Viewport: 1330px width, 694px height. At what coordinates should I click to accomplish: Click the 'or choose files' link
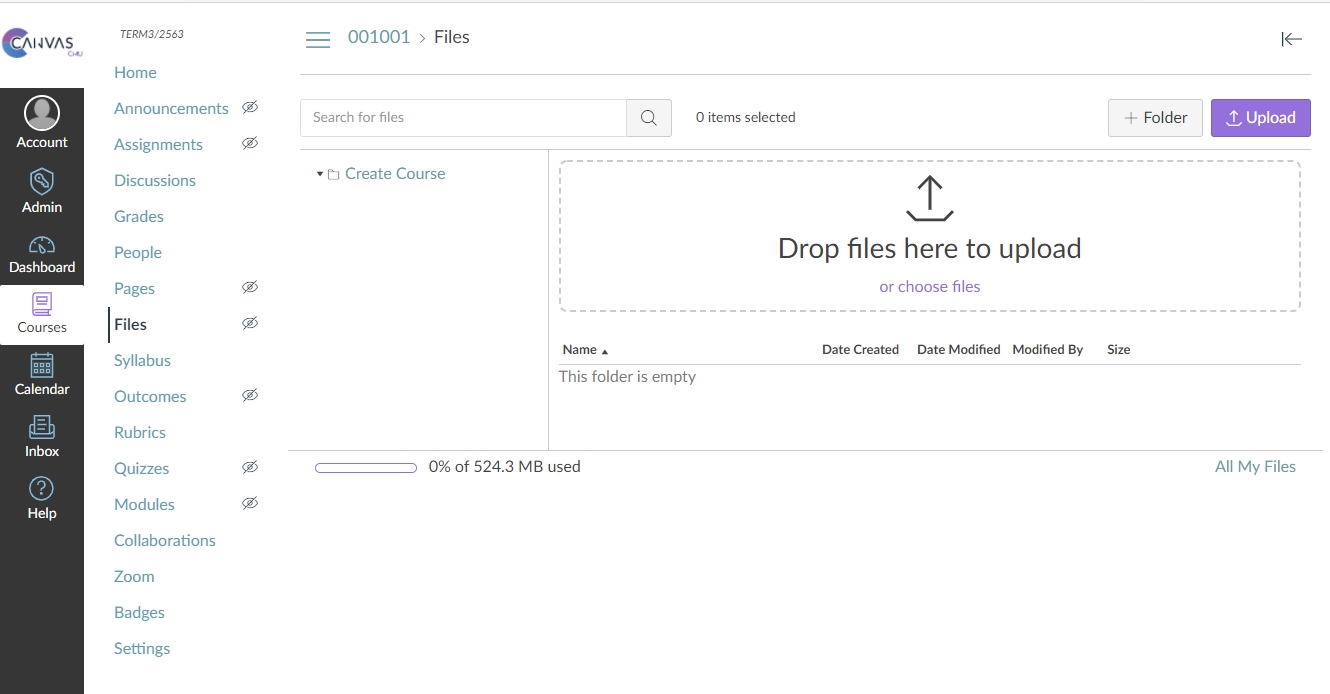click(x=929, y=287)
